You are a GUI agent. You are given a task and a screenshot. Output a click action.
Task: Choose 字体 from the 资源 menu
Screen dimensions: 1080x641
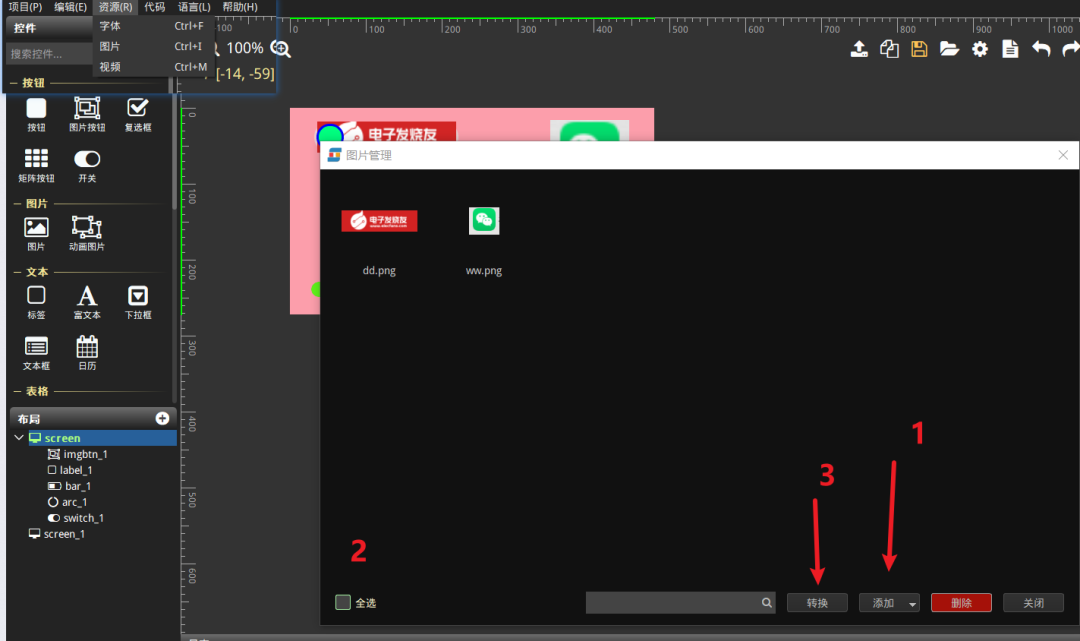[152, 26]
